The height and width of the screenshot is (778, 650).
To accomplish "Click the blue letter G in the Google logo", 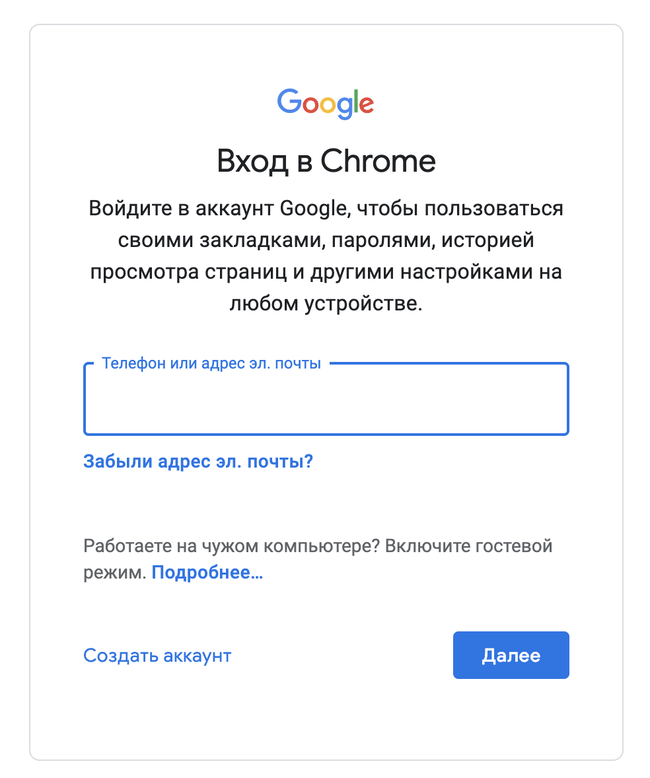I will (289, 101).
